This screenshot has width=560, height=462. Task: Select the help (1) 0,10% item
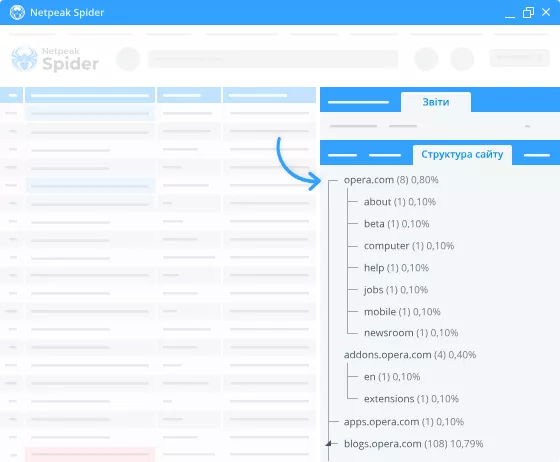(x=396, y=268)
